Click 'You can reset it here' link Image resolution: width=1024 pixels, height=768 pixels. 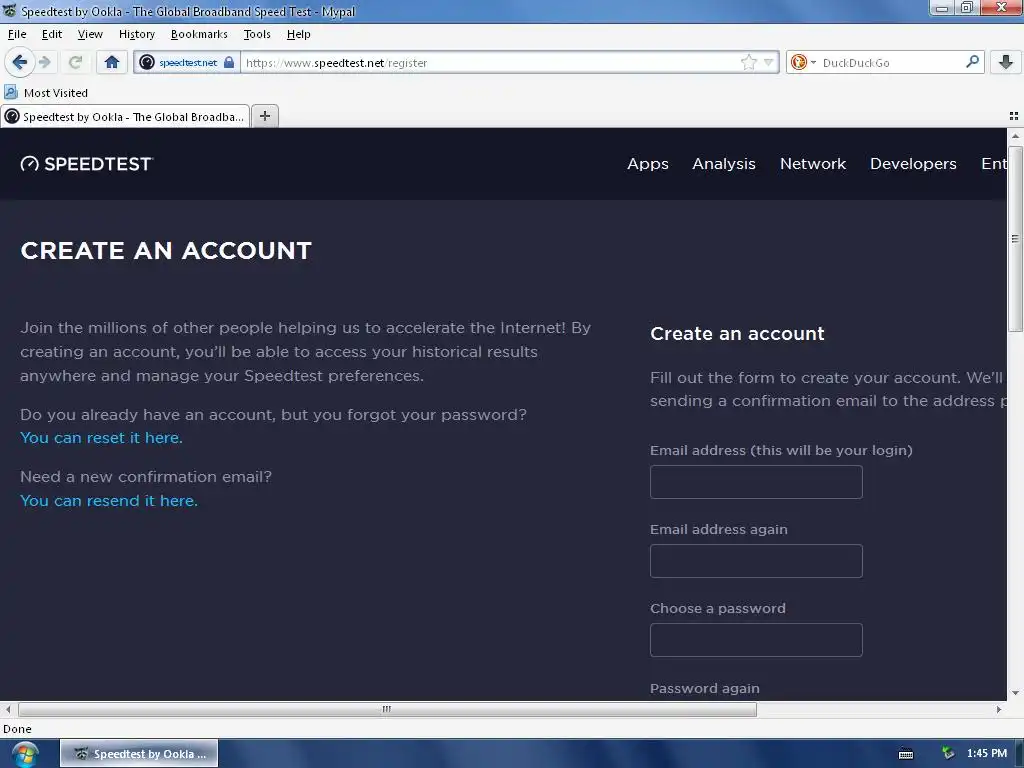[x=101, y=438]
